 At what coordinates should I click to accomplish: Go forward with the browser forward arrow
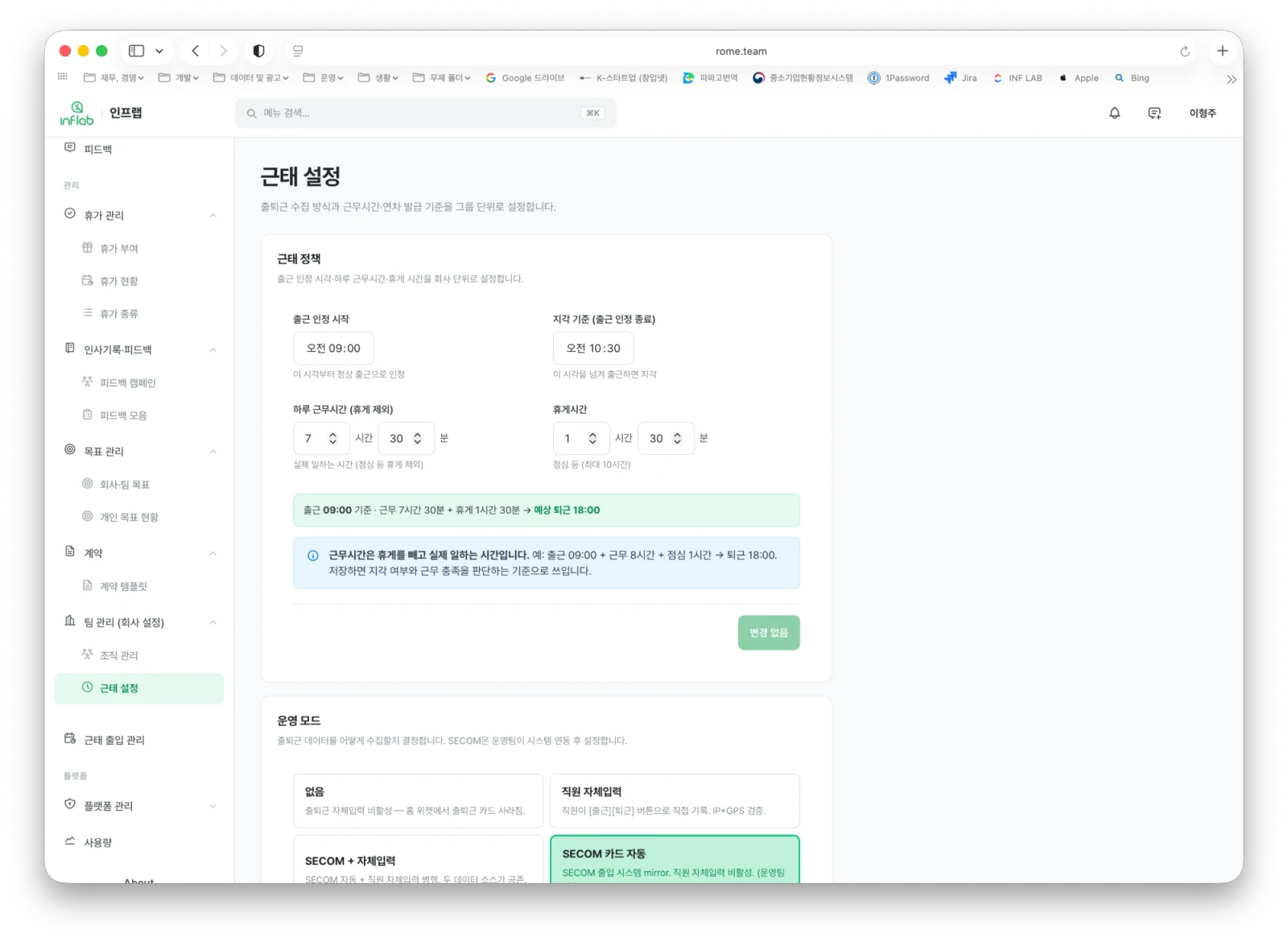(x=223, y=51)
